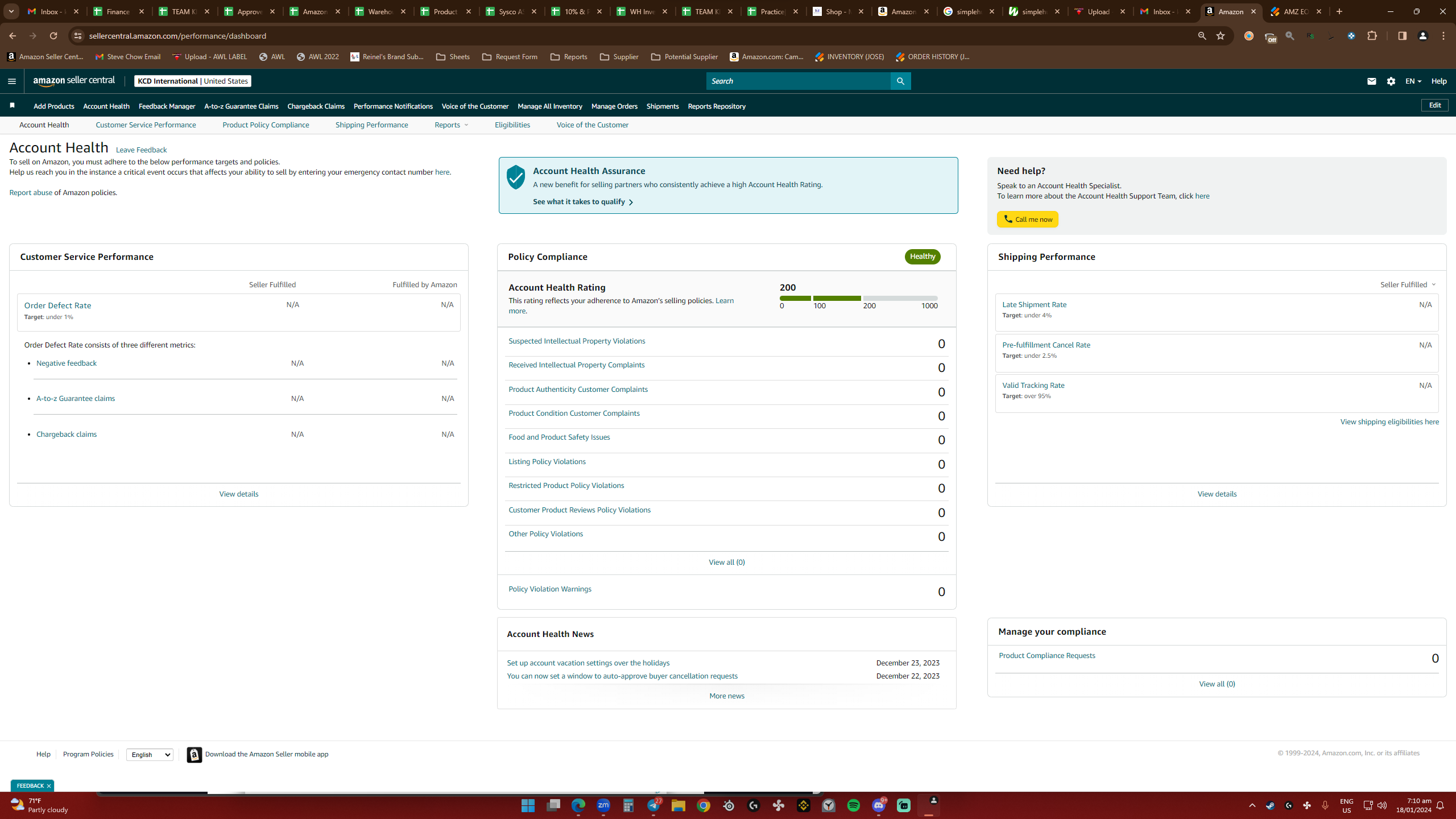Viewport: 1456px width, 819px height.
Task: Expand the Reports dropdown in the sub-navigation
Action: pos(451,125)
